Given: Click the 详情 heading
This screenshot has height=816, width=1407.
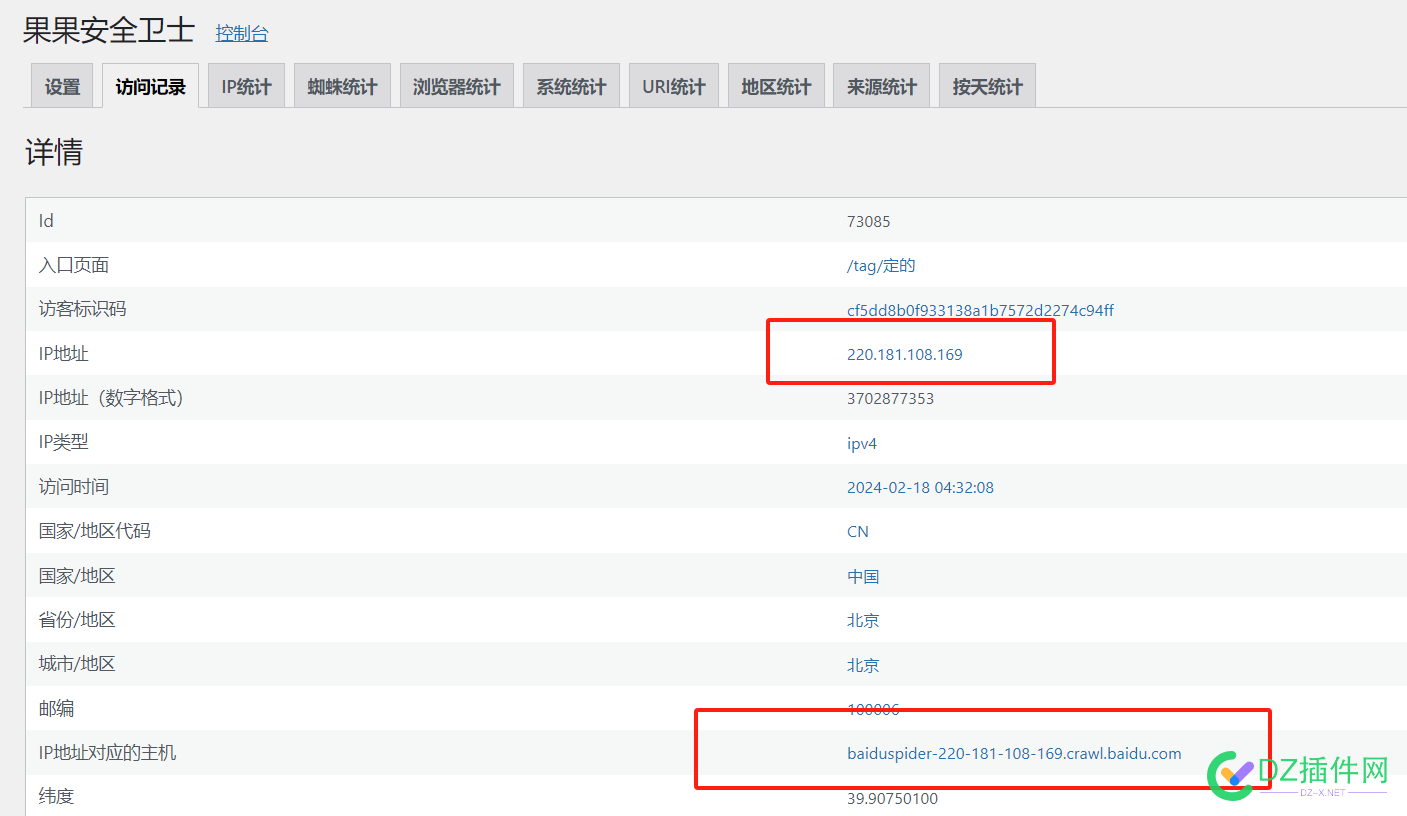Looking at the screenshot, I should [x=54, y=153].
